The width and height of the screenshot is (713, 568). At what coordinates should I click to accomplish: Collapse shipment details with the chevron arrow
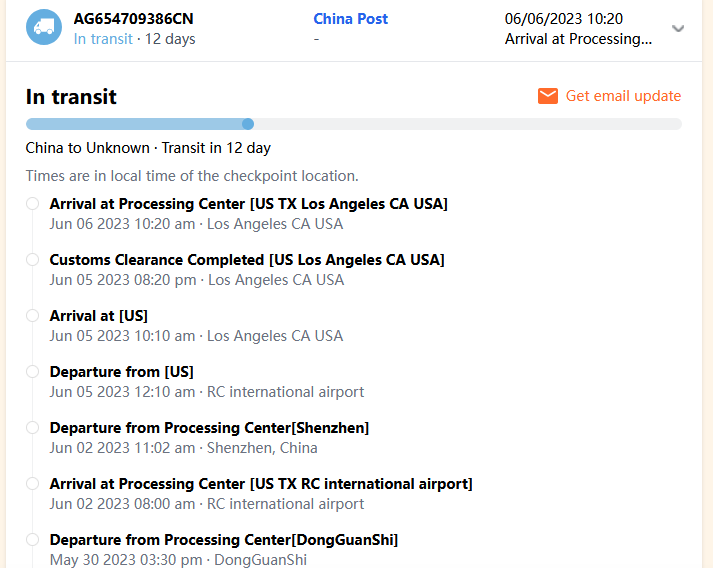coord(678,28)
